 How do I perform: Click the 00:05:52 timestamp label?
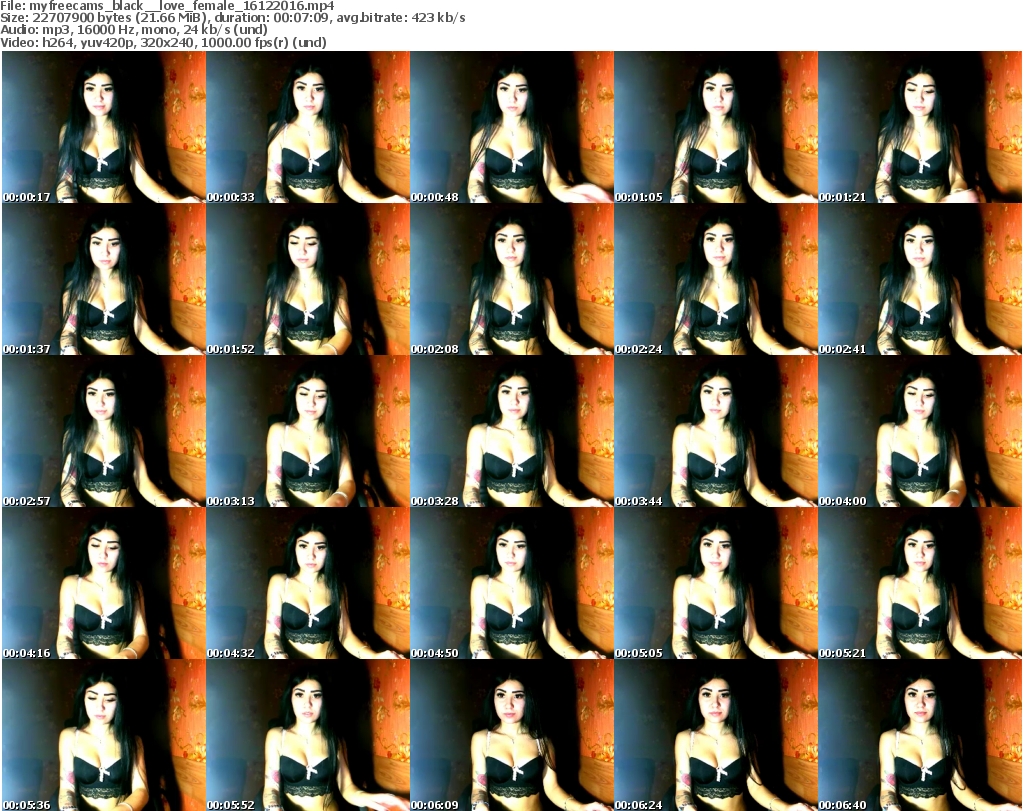(x=231, y=804)
